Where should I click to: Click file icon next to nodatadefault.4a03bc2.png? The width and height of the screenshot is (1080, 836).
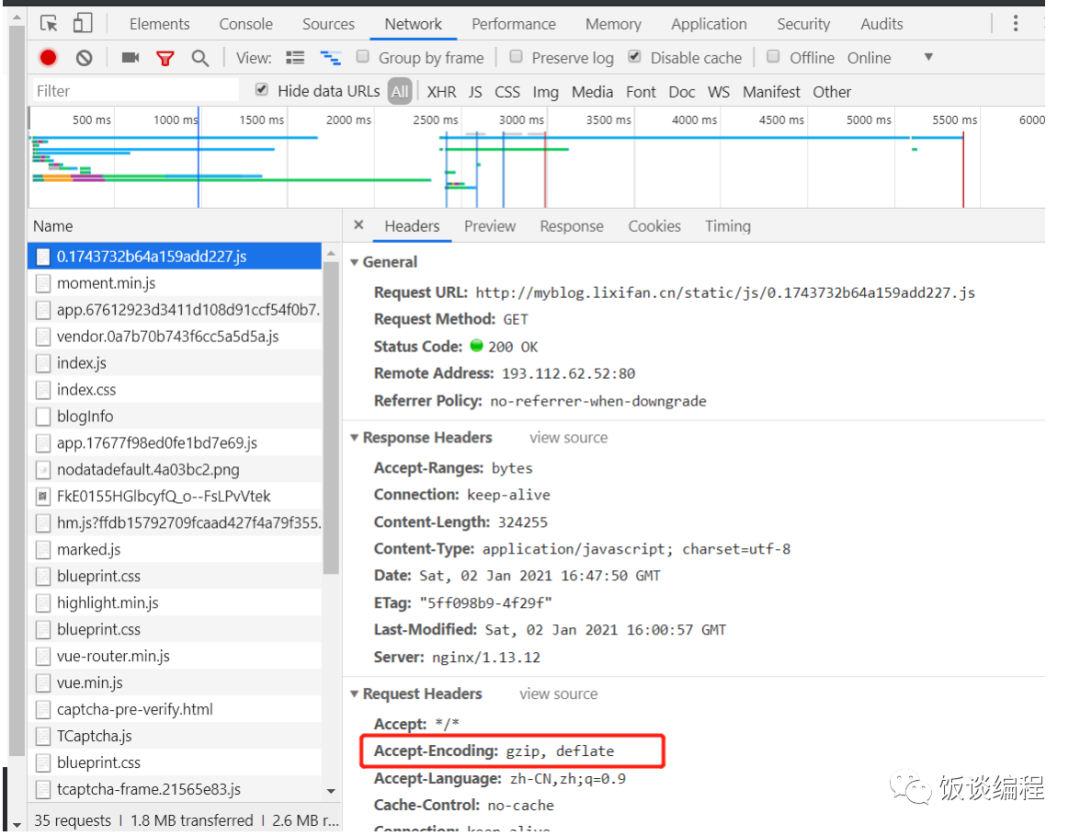(x=43, y=470)
